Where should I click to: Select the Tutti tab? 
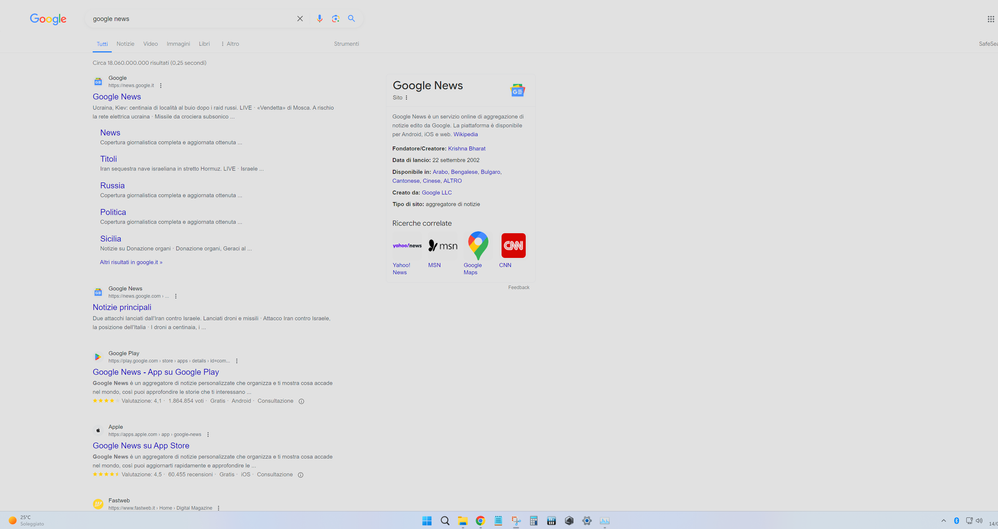(102, 44)
